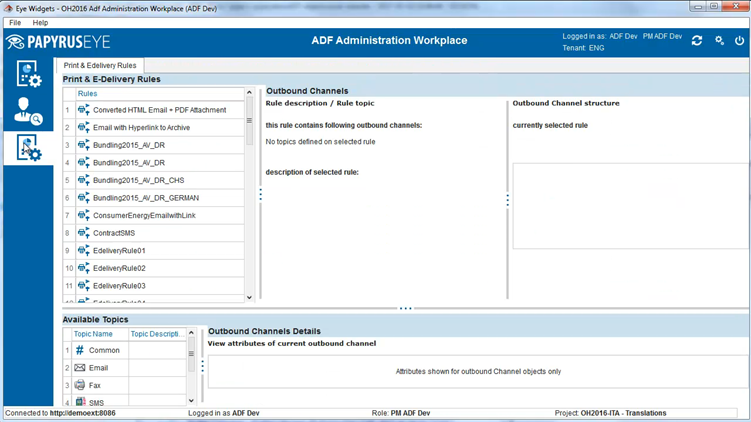The image size is (751, 422).
Task: Select Bundling2015_AV_DR in row 3
Action: click(x=129, y=145)
